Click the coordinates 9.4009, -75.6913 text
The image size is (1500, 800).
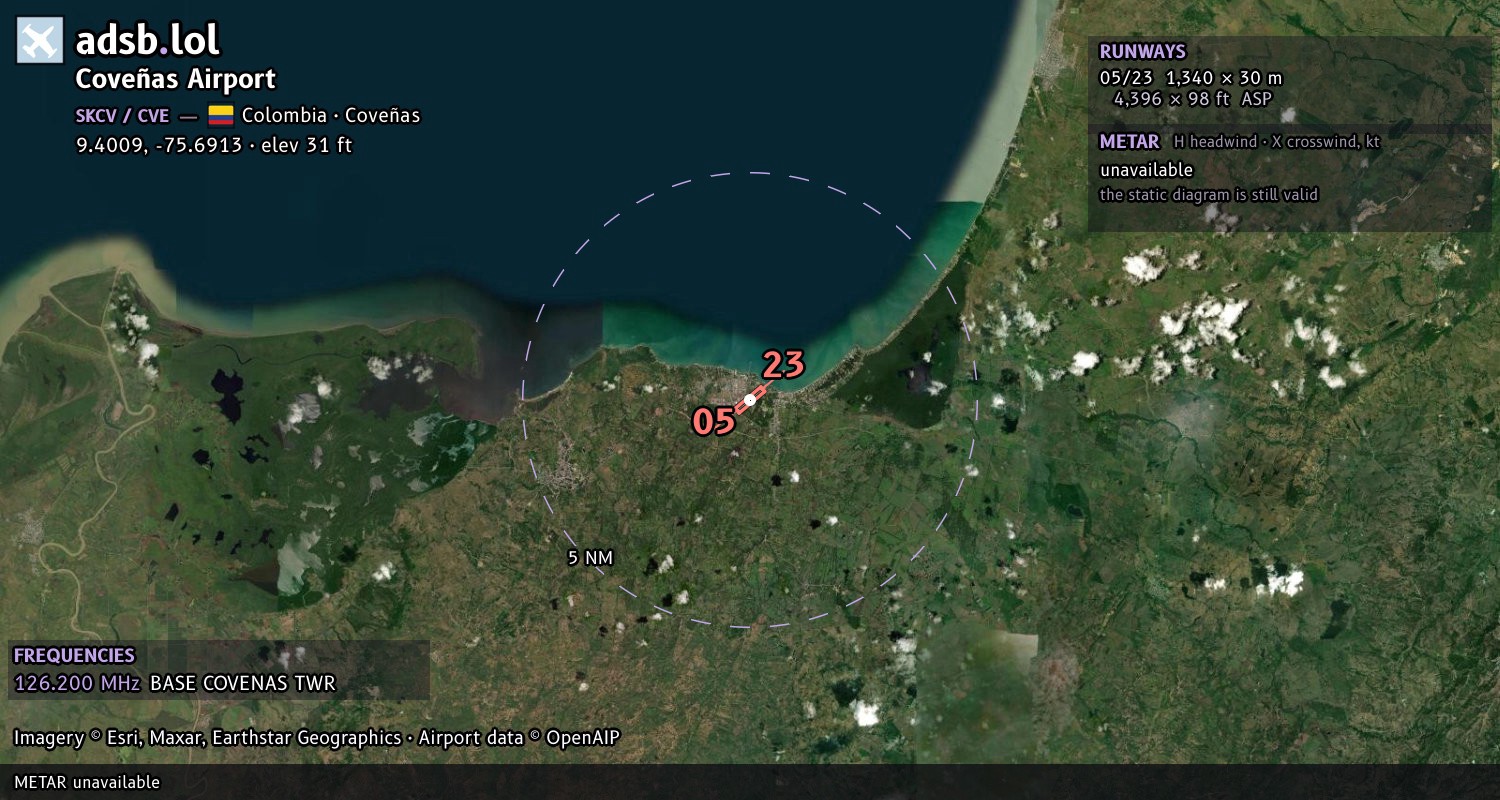[159, 145]
